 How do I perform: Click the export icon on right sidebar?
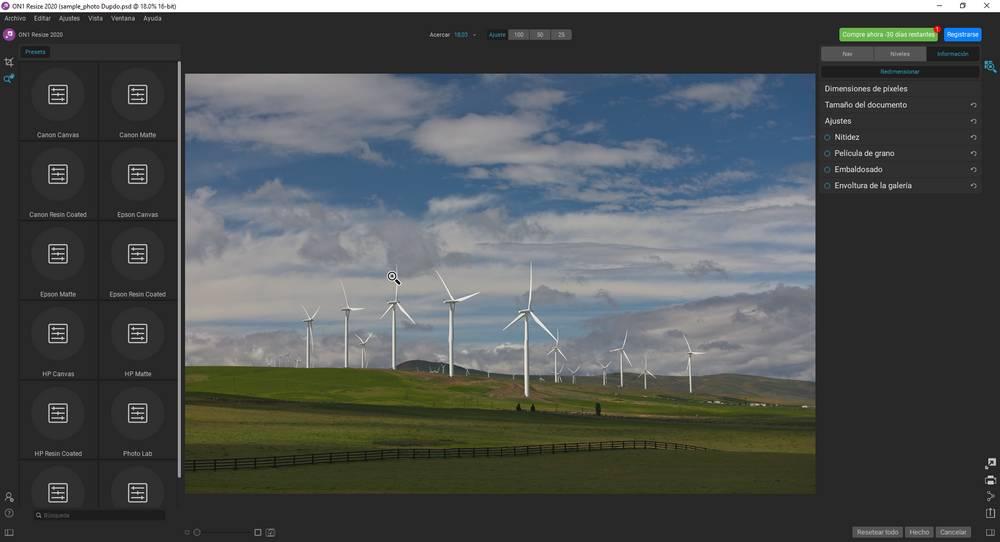click(990, 464)
